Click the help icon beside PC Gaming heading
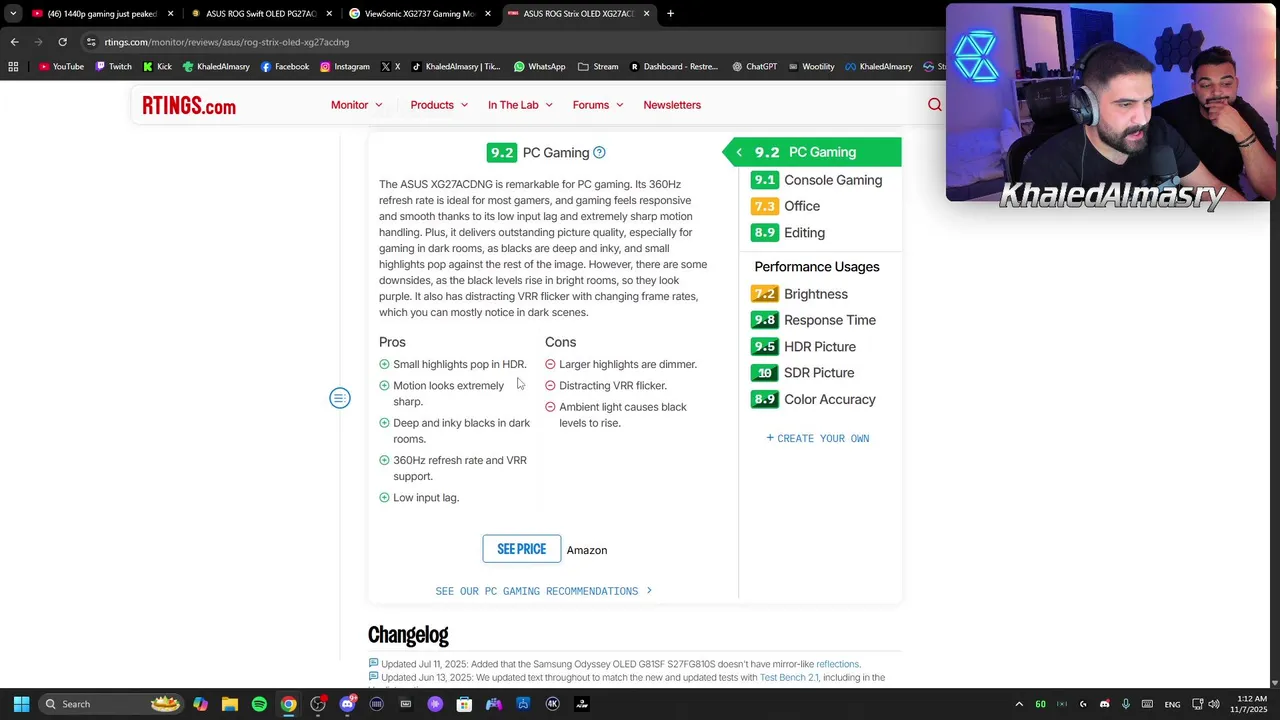Viewport: 1280px width, 720px height. point(599,153)
